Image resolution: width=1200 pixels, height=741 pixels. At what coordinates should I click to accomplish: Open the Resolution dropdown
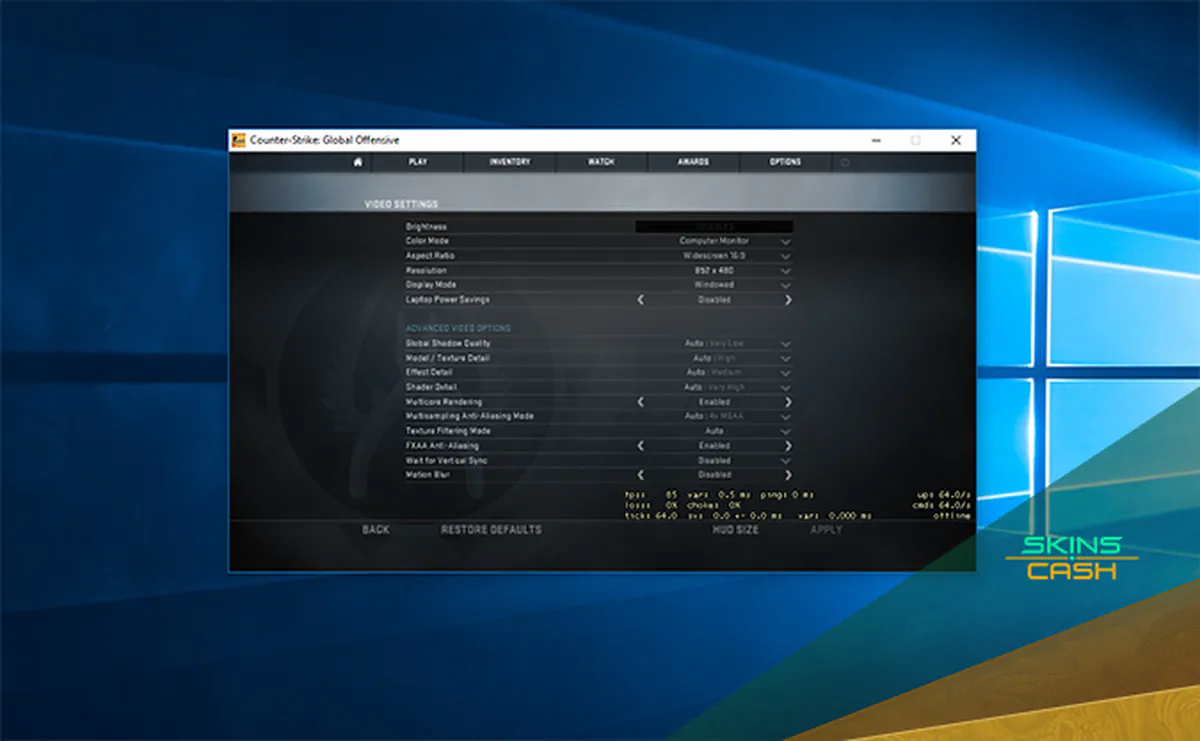[x=786, y=271]
